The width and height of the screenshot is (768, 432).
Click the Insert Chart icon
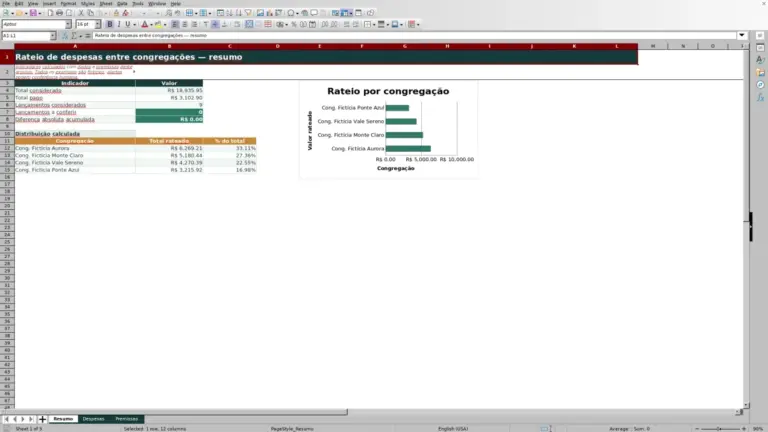[269, 13]
